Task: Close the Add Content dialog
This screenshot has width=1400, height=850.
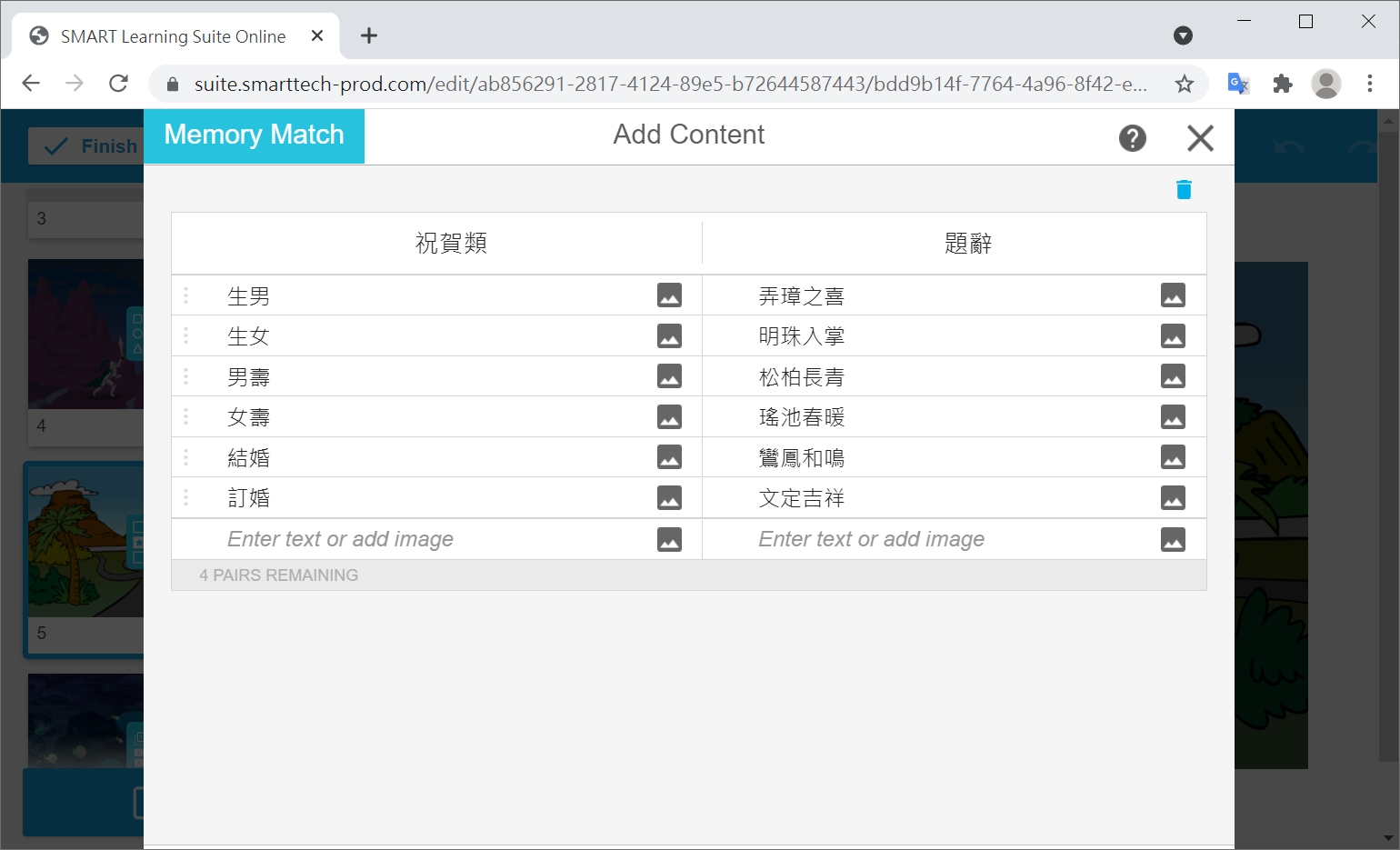Action: 1200,138
